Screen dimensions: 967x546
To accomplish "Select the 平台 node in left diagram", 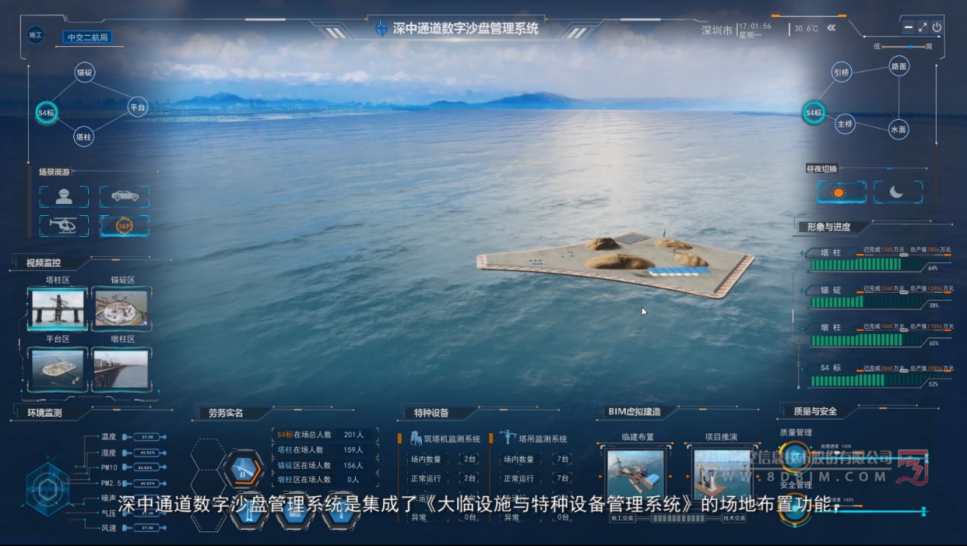I will point(137,105).
